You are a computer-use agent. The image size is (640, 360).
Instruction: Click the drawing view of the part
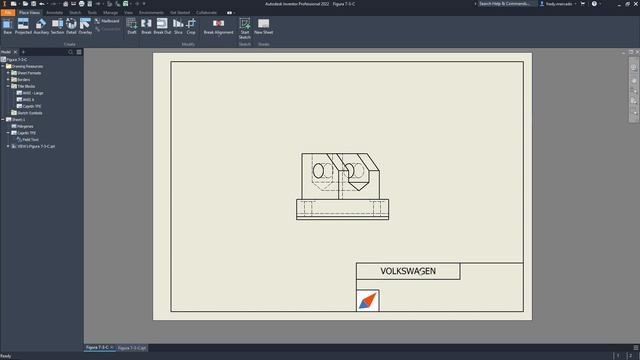tap(342, 187)
